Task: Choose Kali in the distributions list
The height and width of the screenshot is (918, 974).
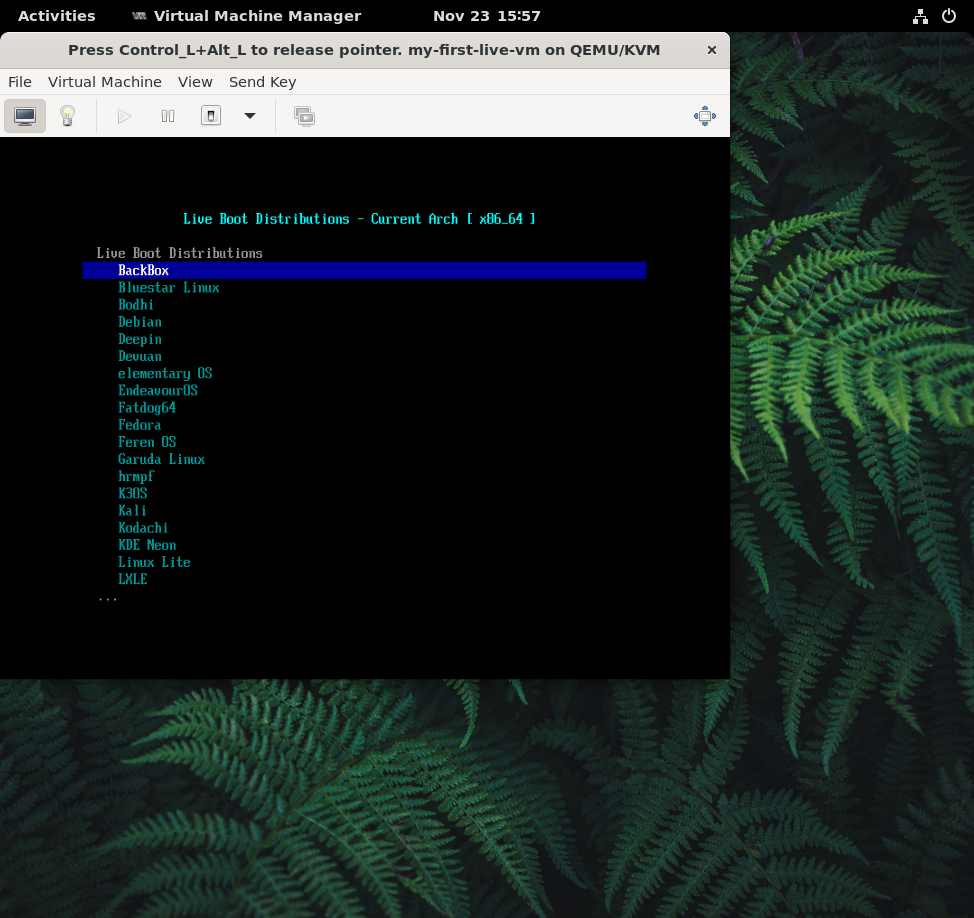Action: (x=132, y=511)
